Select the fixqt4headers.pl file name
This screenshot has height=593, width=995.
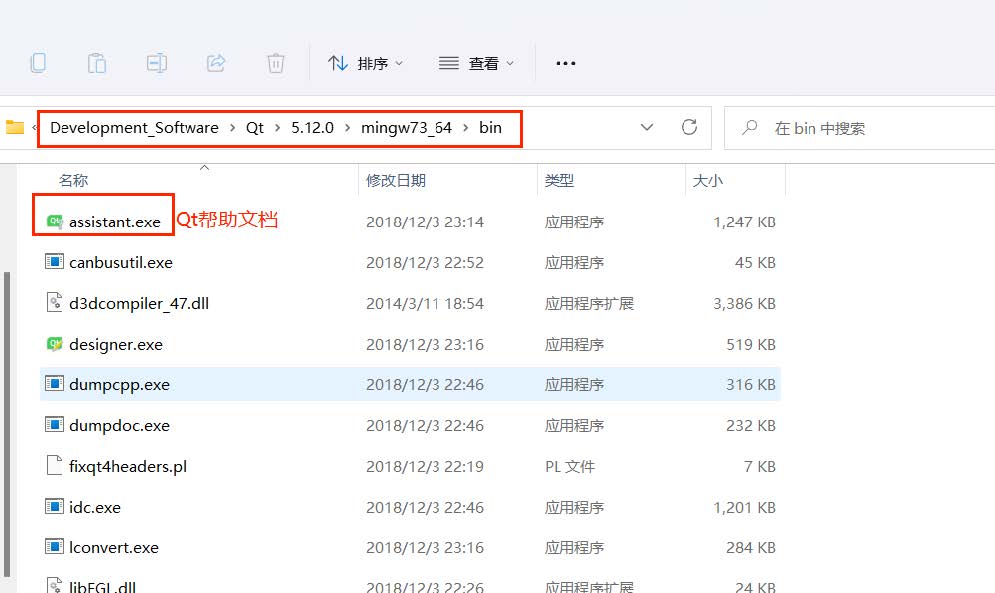pos(128,467)
